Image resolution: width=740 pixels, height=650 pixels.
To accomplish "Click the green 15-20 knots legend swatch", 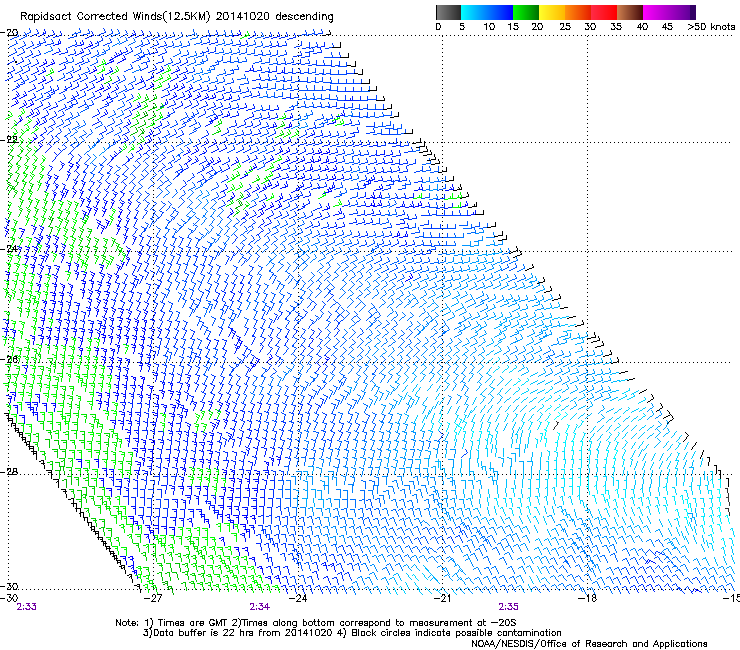I will pyautogui.click(x=526, y=12).
